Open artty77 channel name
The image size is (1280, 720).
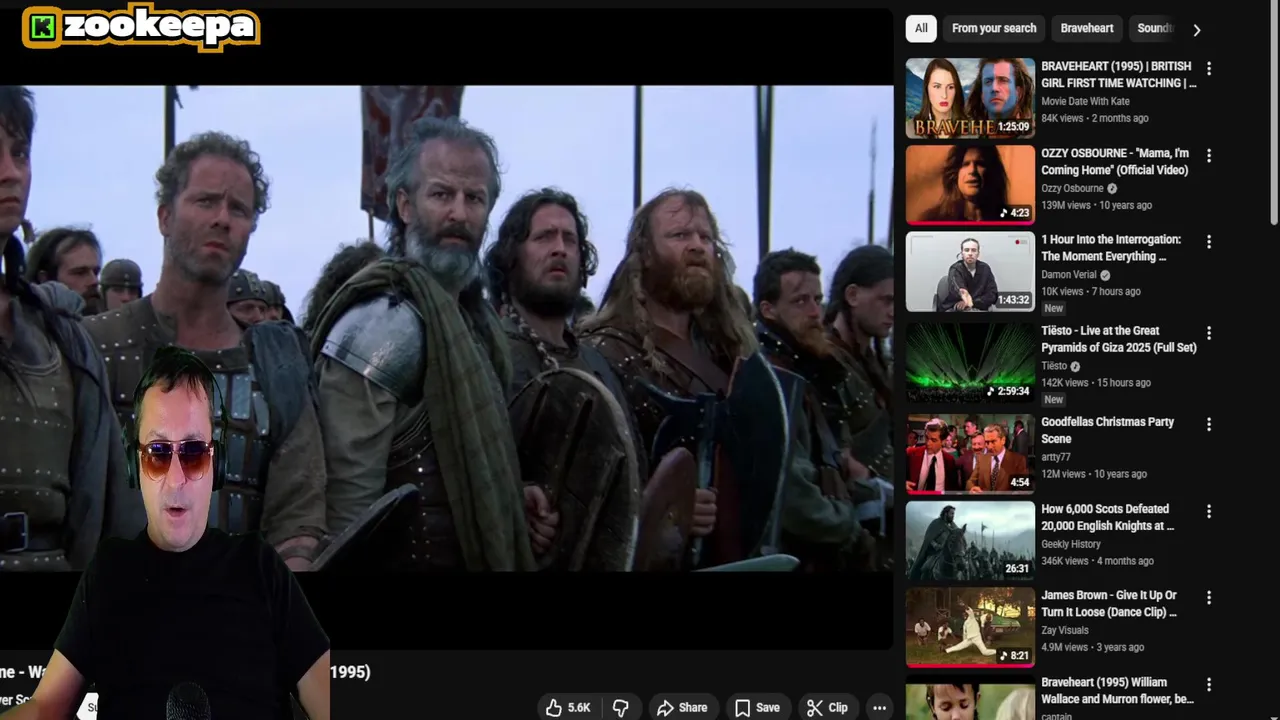(x=1056, y=457)
